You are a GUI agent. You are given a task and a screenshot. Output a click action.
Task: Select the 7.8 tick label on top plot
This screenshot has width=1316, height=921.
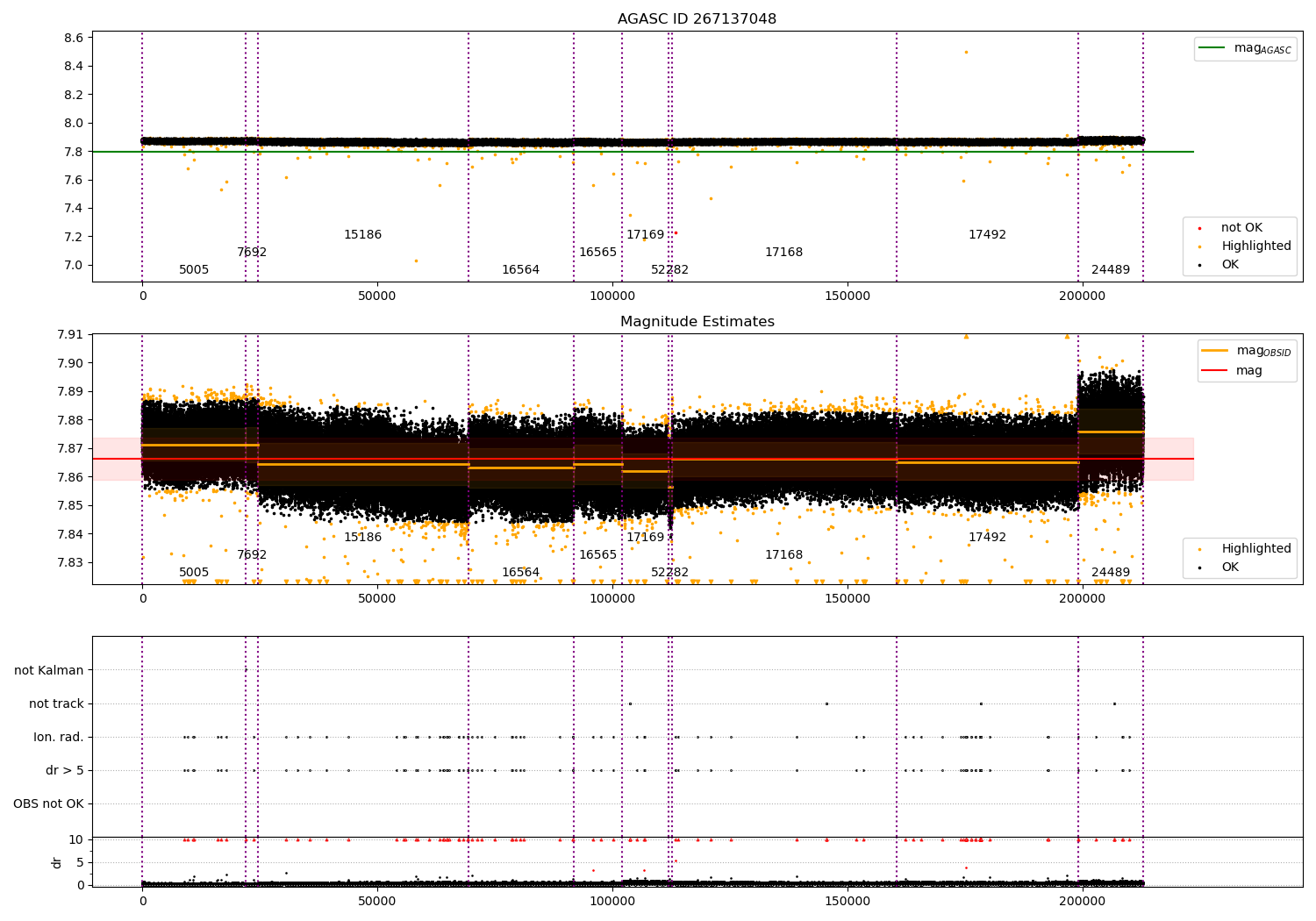click(x=74, y=152)
